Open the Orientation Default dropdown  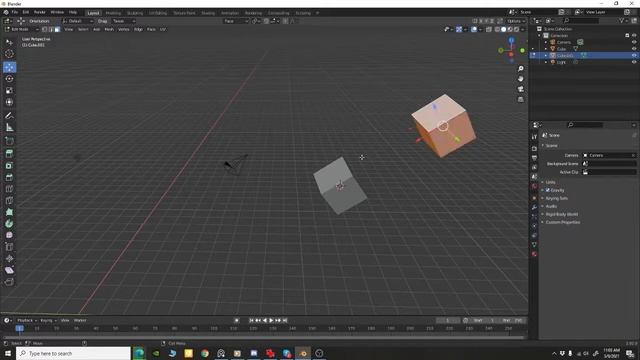click(78, 21)
